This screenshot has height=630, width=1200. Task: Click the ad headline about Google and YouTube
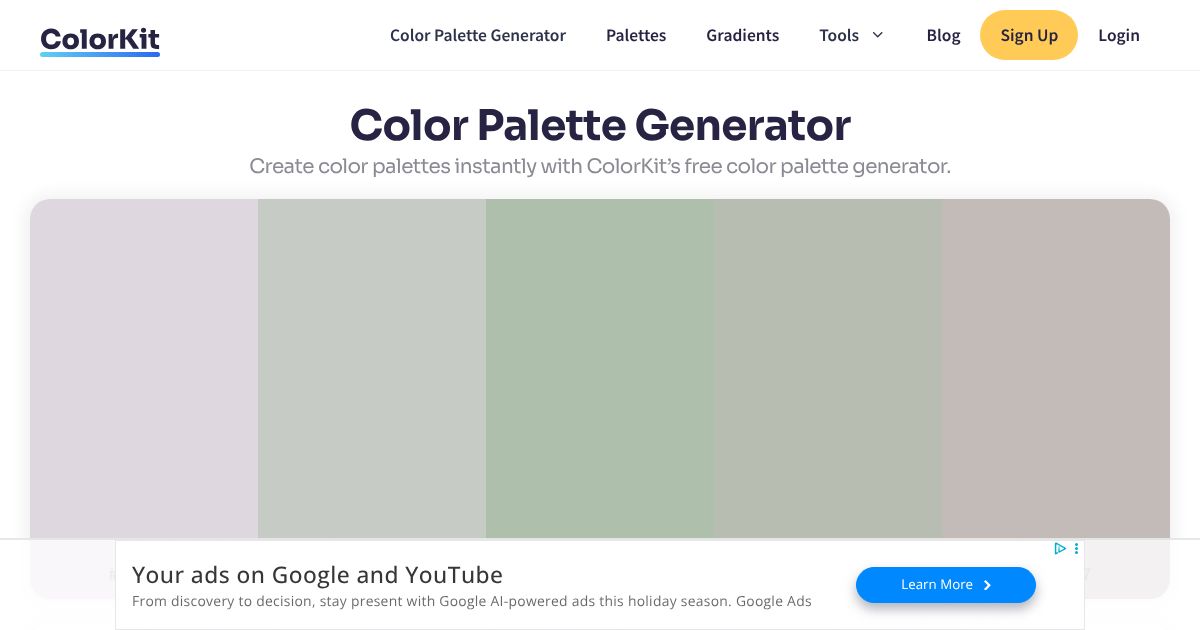pos(317,575)
